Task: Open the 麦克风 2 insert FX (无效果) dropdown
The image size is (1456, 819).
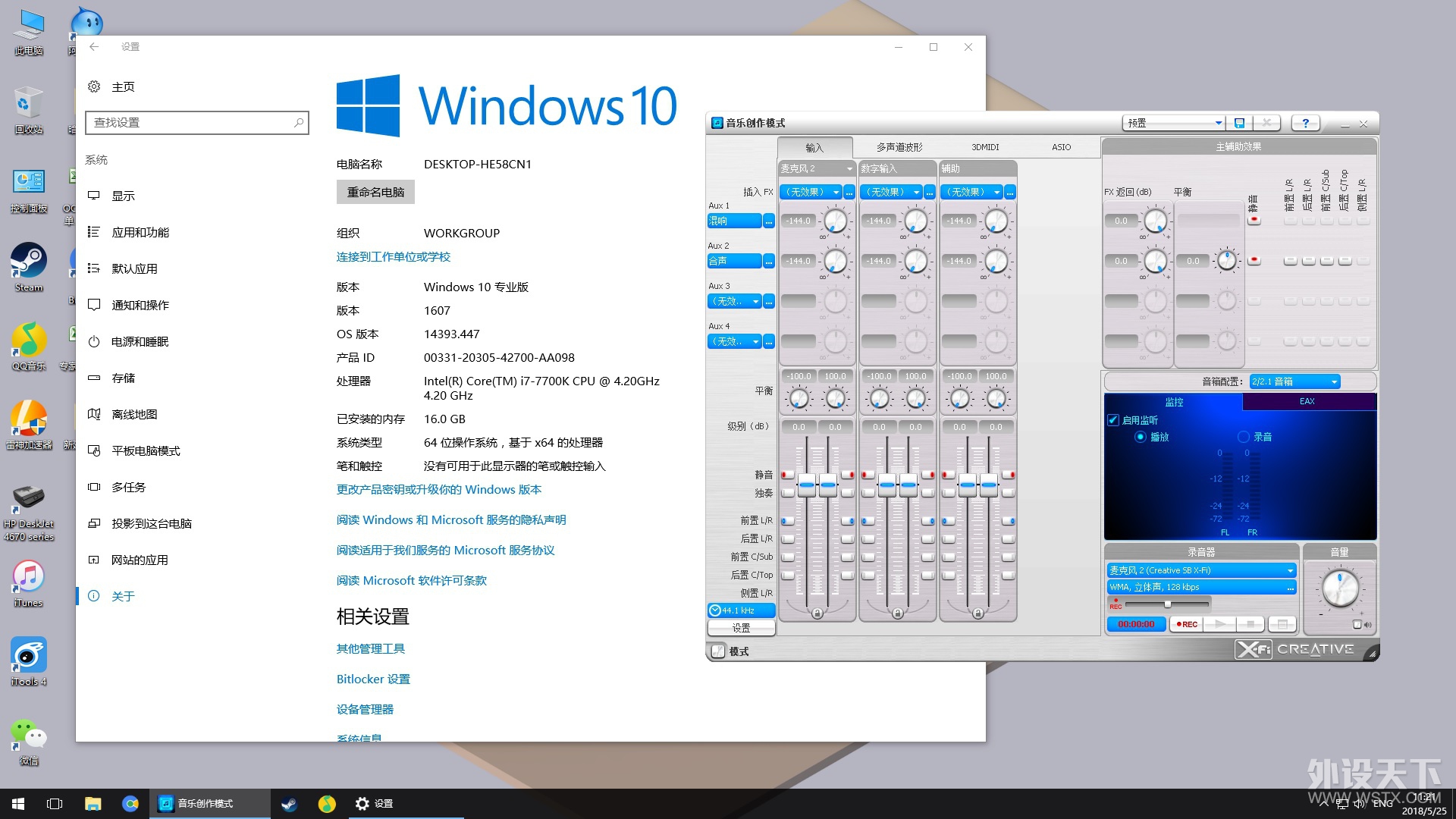Action: coord(811,192)
